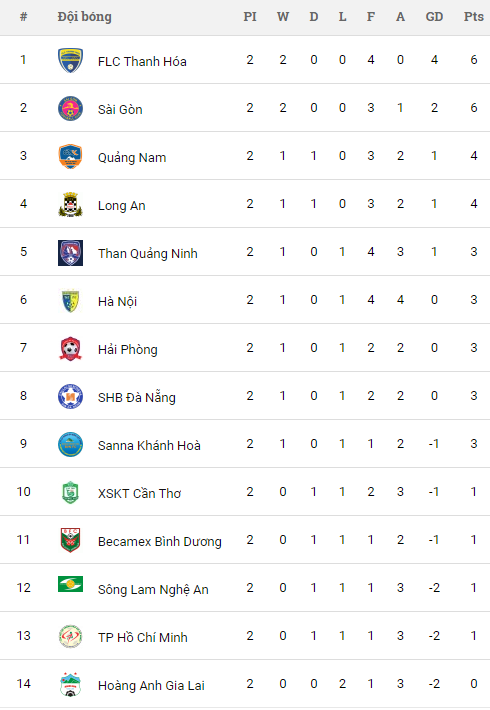Image resolution: width=490 pixels, height=710 pixels.
Task: Open the Quảng Nam club badge
Action: tap(70, 156)
